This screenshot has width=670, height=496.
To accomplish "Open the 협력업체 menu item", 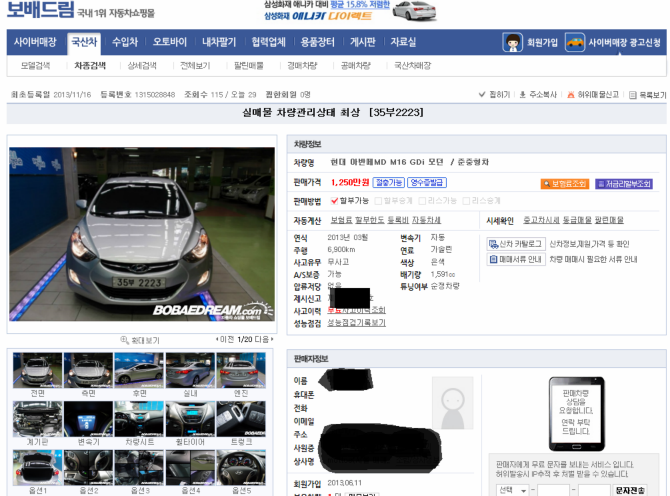I will 268,42.
